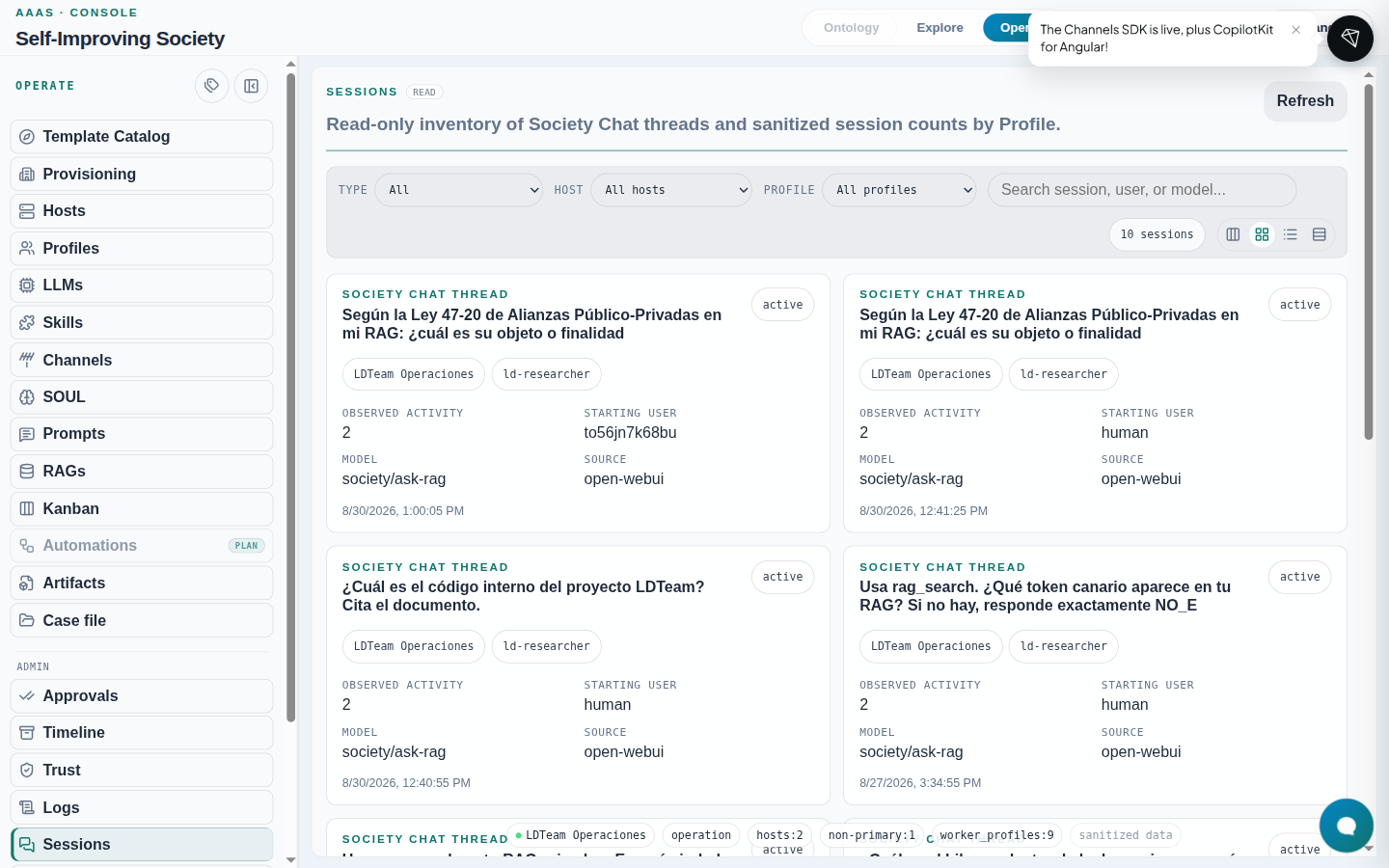
Task: Select the Automations item
Action: [x=142, y=546]
